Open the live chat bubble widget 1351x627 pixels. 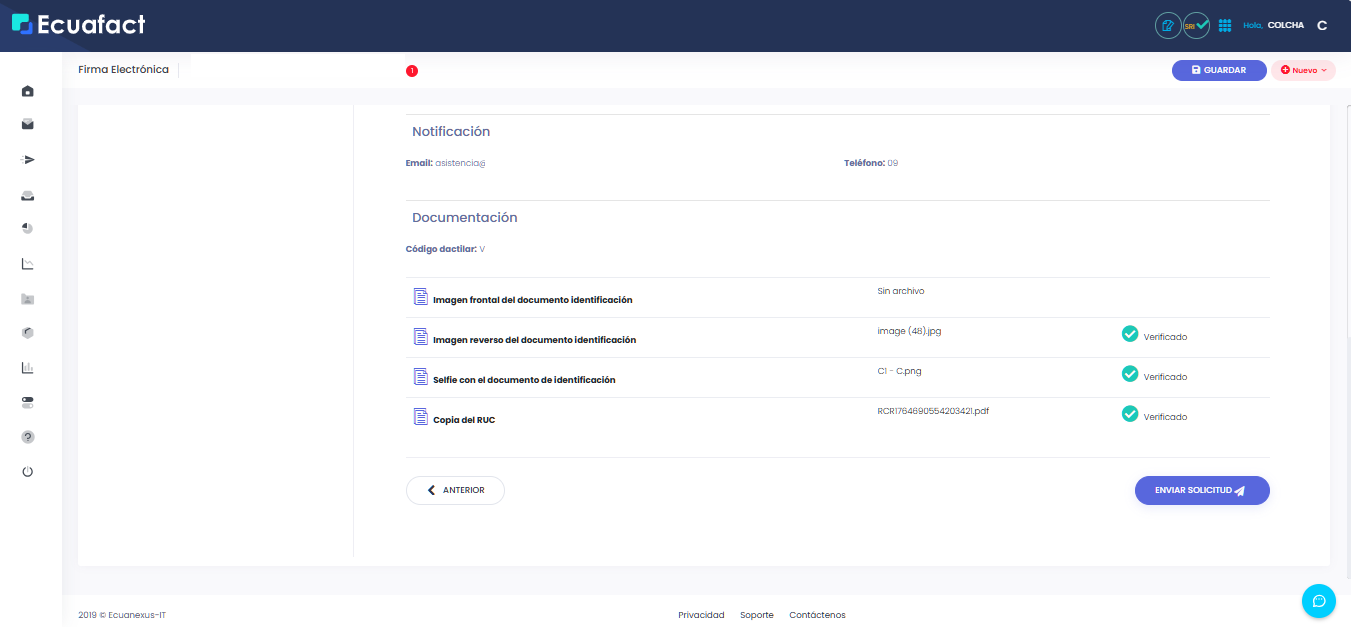(1318, 600)
